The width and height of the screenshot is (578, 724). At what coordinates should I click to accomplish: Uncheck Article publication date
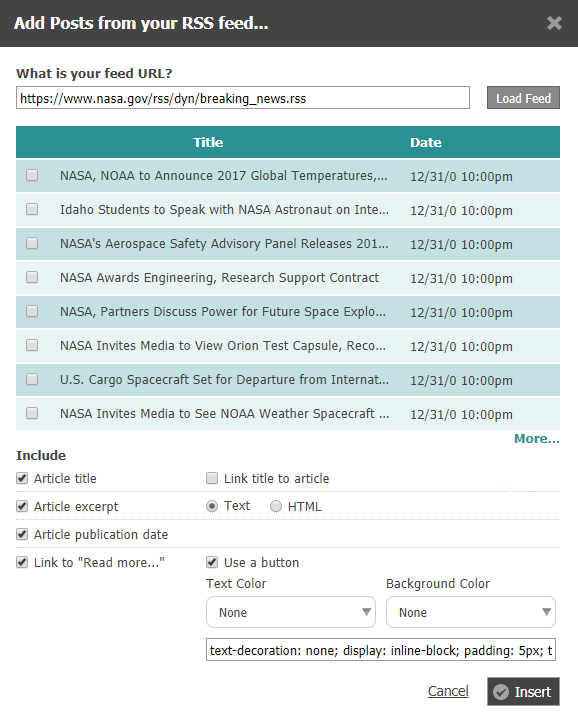pyautogui.click(x=22, y=534)
